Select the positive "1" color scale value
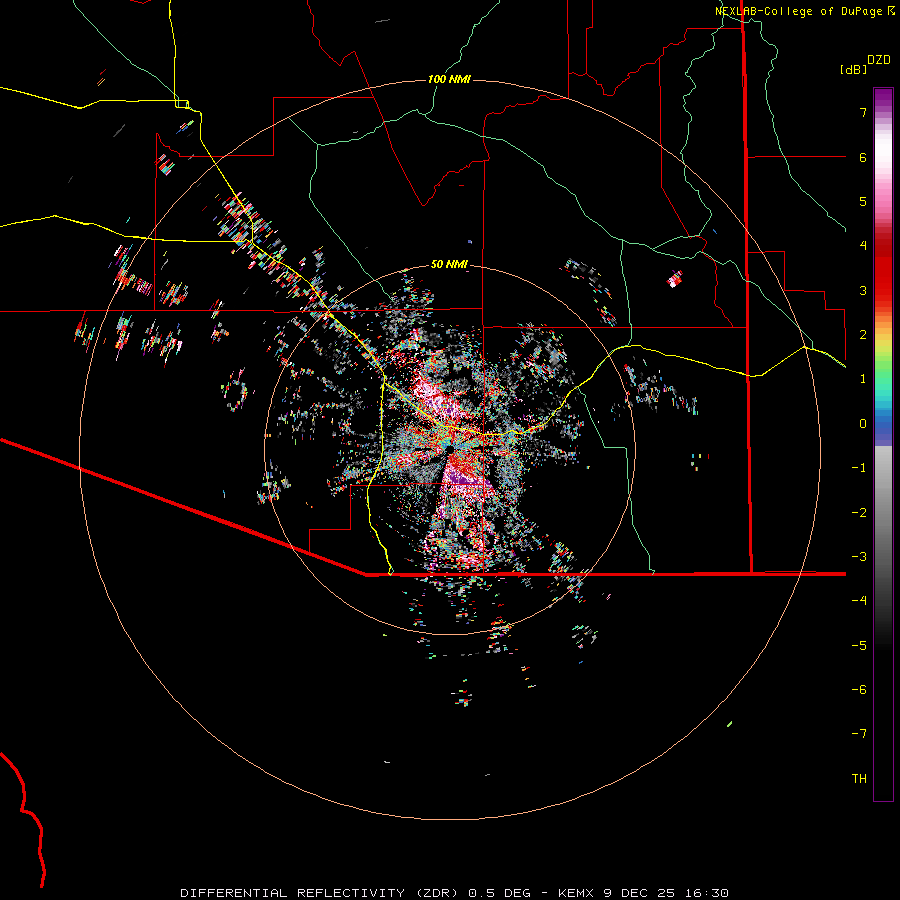This screenshot has height=900, width=900. click(863, 379)
